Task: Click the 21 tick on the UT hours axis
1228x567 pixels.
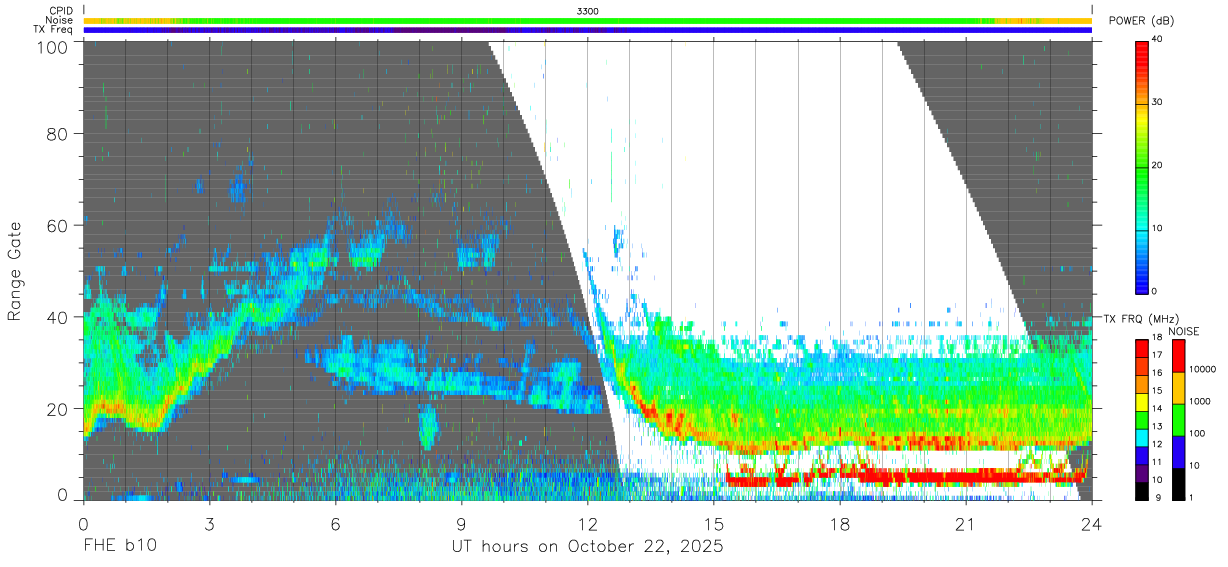Action: (x=966, y=525)
